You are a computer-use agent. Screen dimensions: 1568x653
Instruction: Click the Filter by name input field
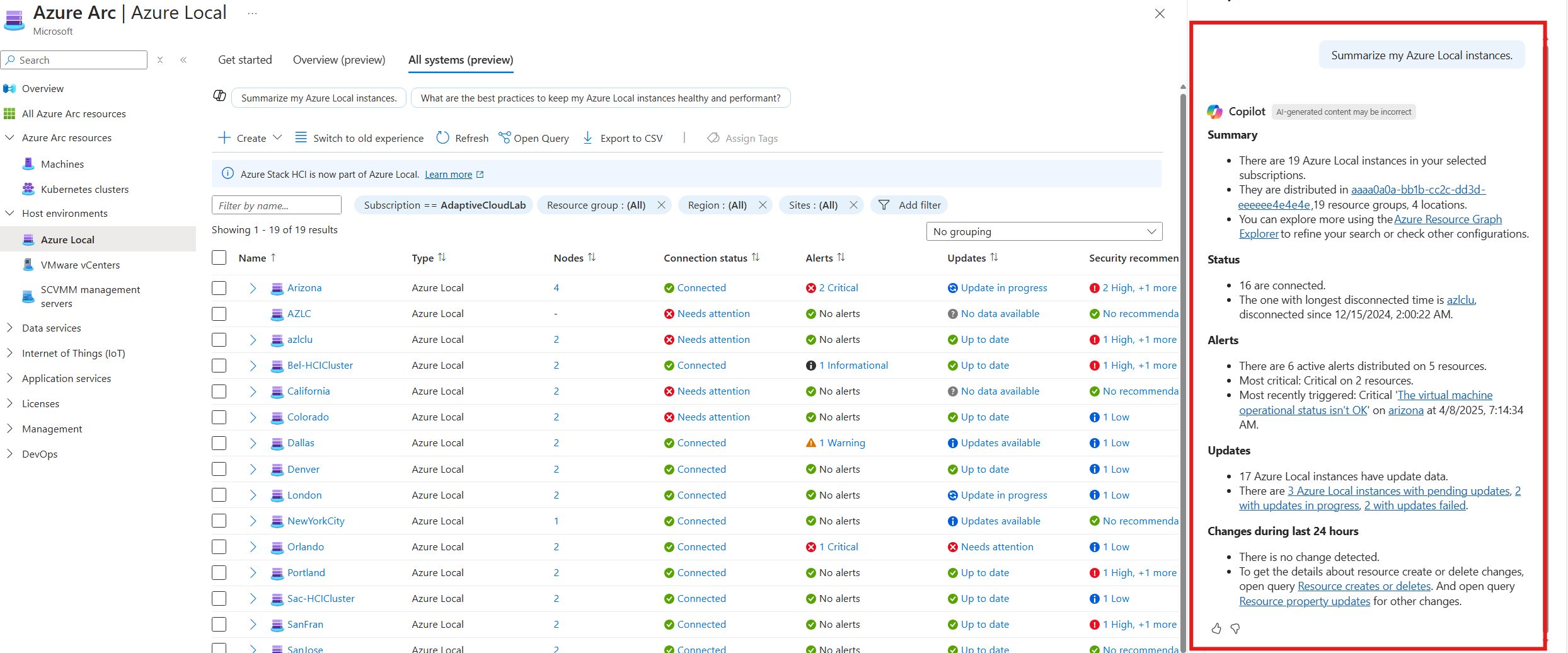(x=277, y=205)
